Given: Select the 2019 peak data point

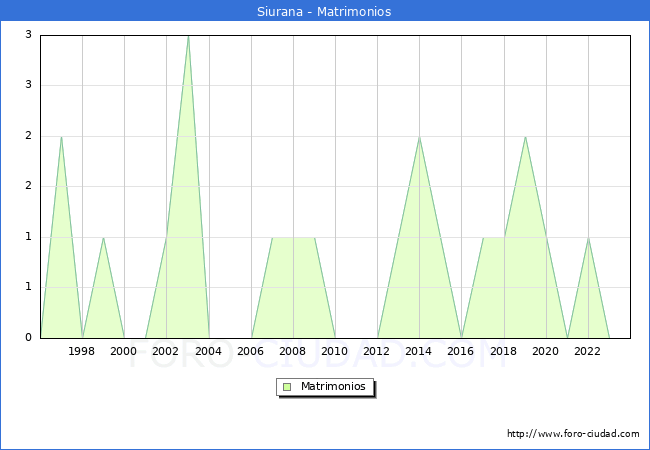Looking at the screenshot, I should pos(525,137).
